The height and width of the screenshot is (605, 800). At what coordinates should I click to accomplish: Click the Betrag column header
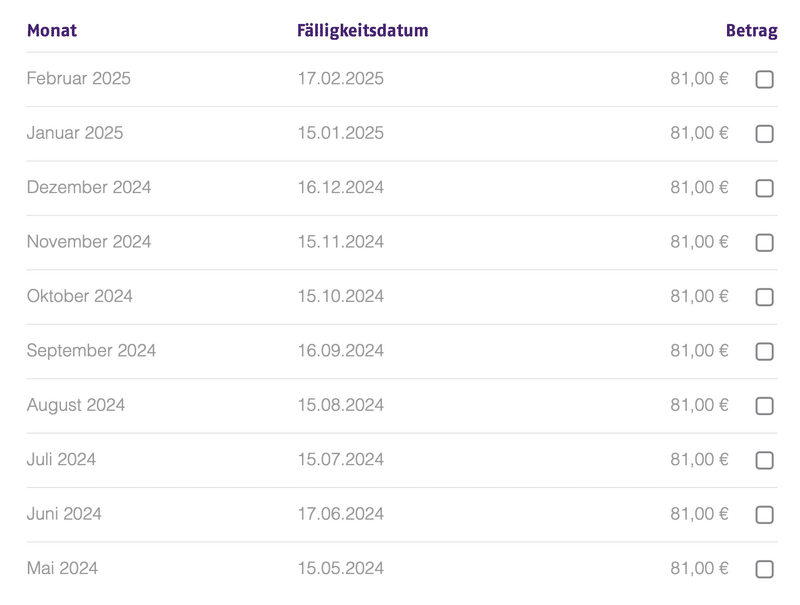pyautogui.click(x=751, y=30)
